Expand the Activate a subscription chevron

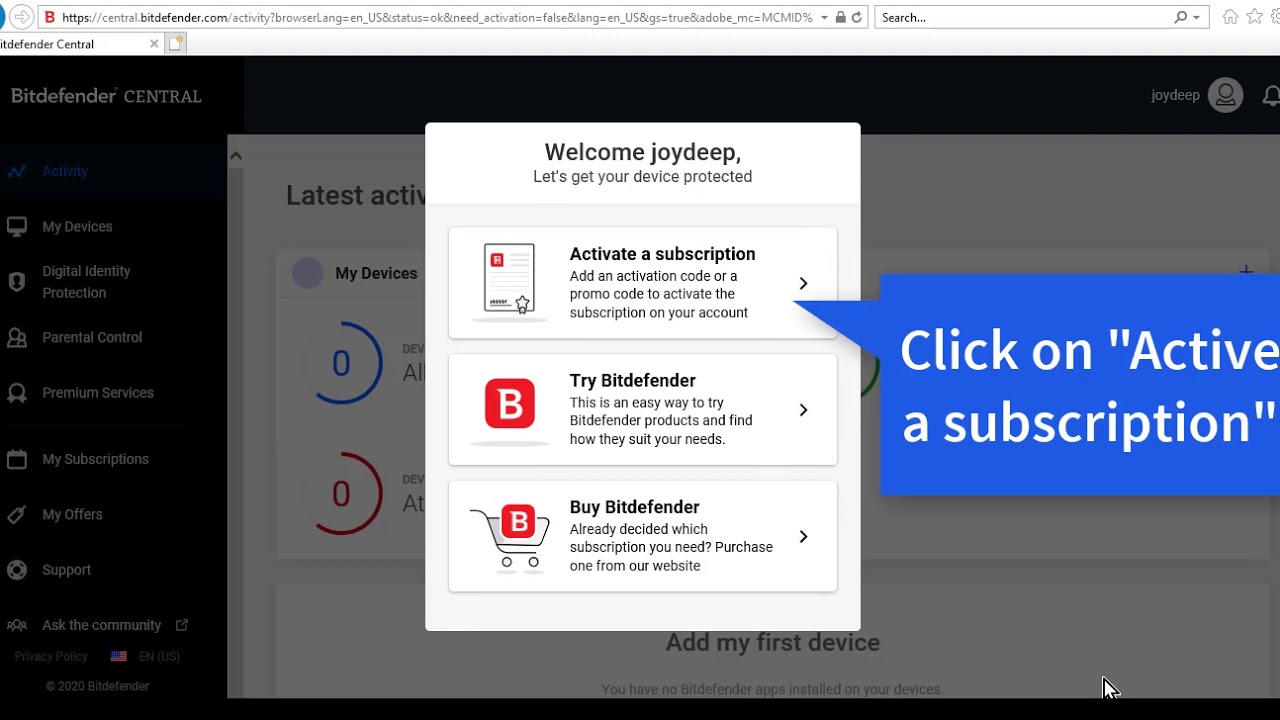tap(803, 283)
